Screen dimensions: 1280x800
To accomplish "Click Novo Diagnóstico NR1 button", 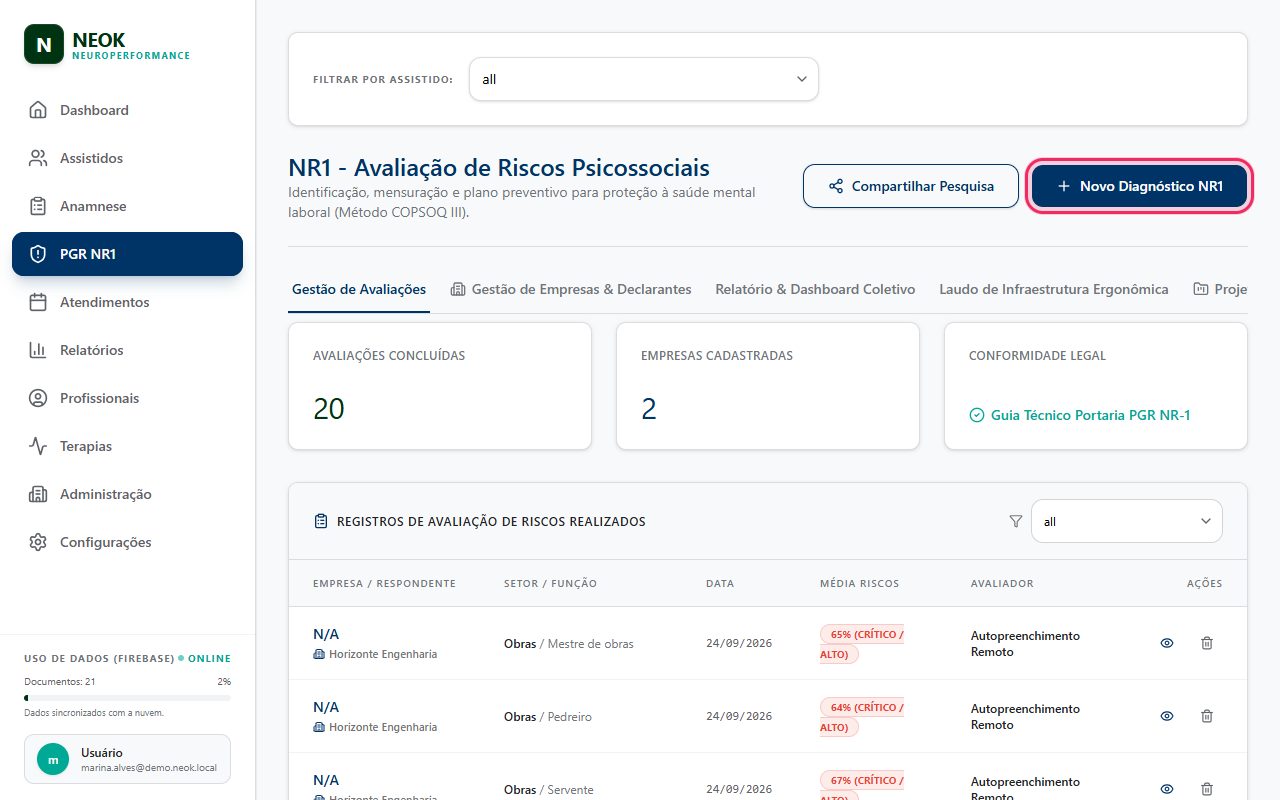I will point(1140,186).
